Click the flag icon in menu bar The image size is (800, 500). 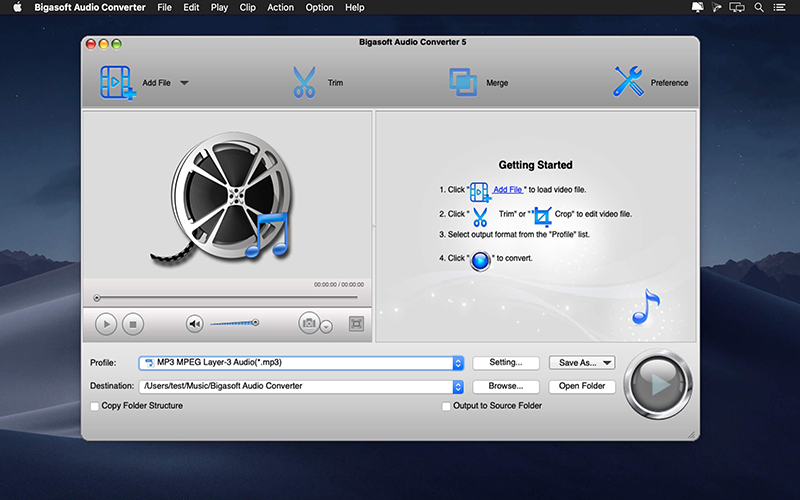coord(717,7)
